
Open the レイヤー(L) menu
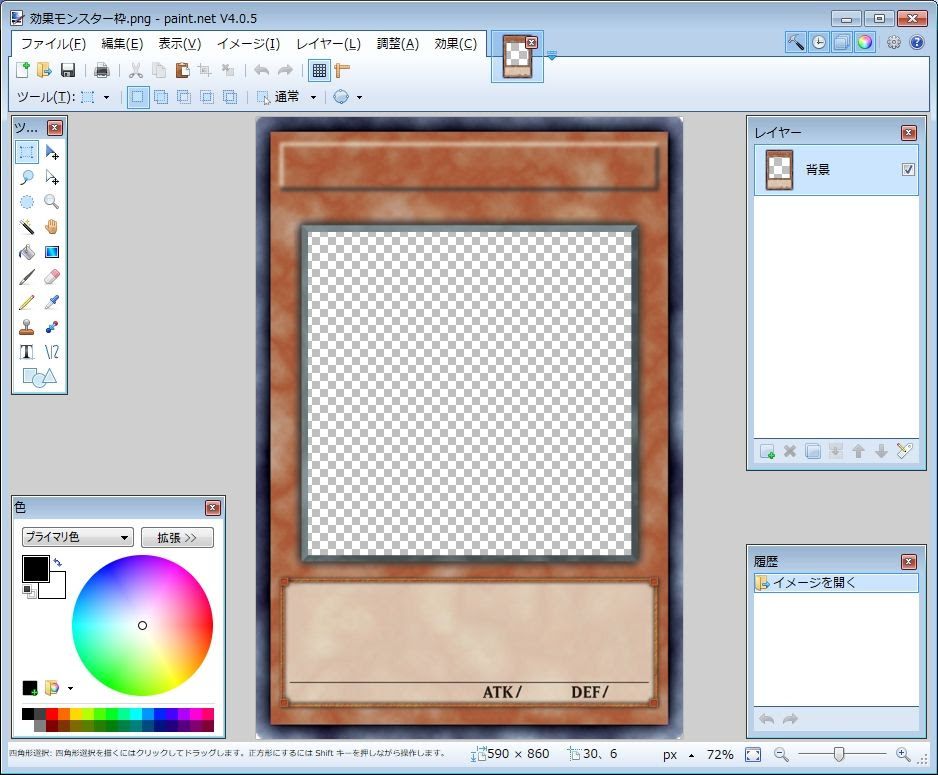point(328,44)
